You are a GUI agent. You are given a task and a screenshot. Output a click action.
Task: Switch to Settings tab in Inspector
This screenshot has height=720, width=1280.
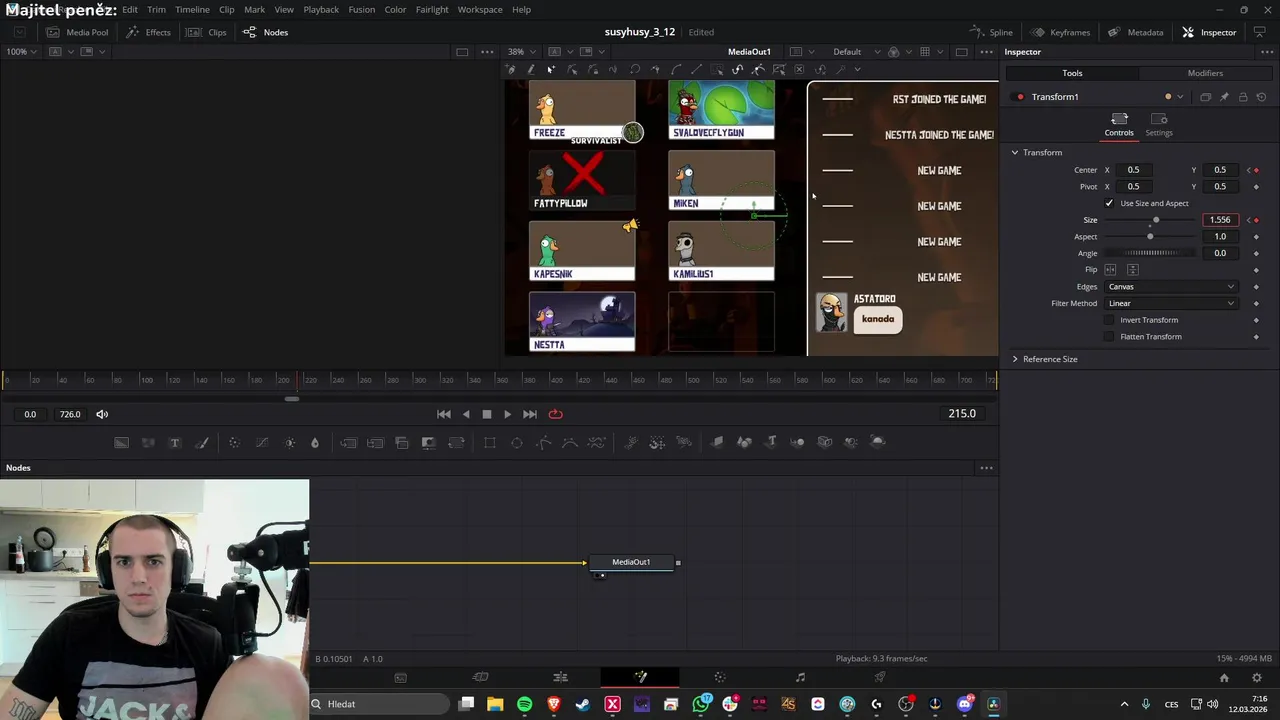click(x=1159, y=125)
